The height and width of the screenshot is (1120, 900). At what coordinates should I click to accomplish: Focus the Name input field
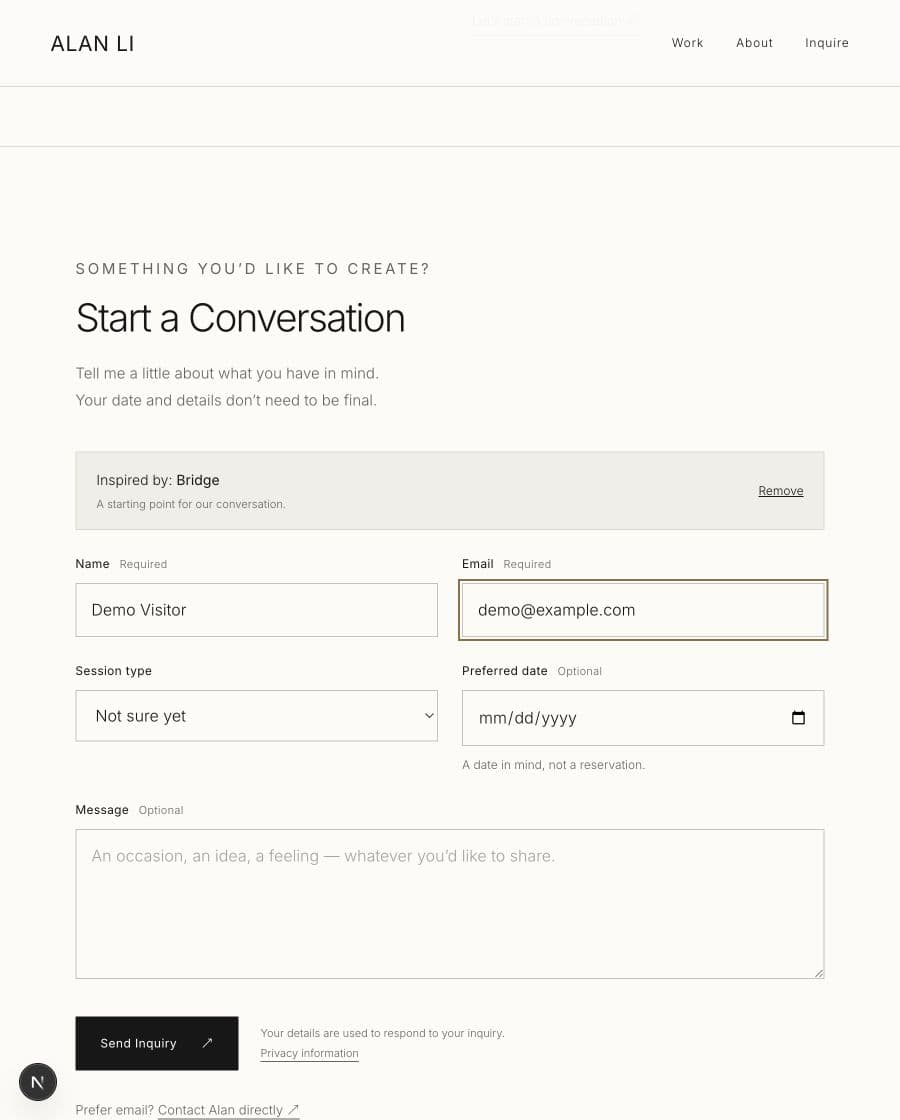256,610
